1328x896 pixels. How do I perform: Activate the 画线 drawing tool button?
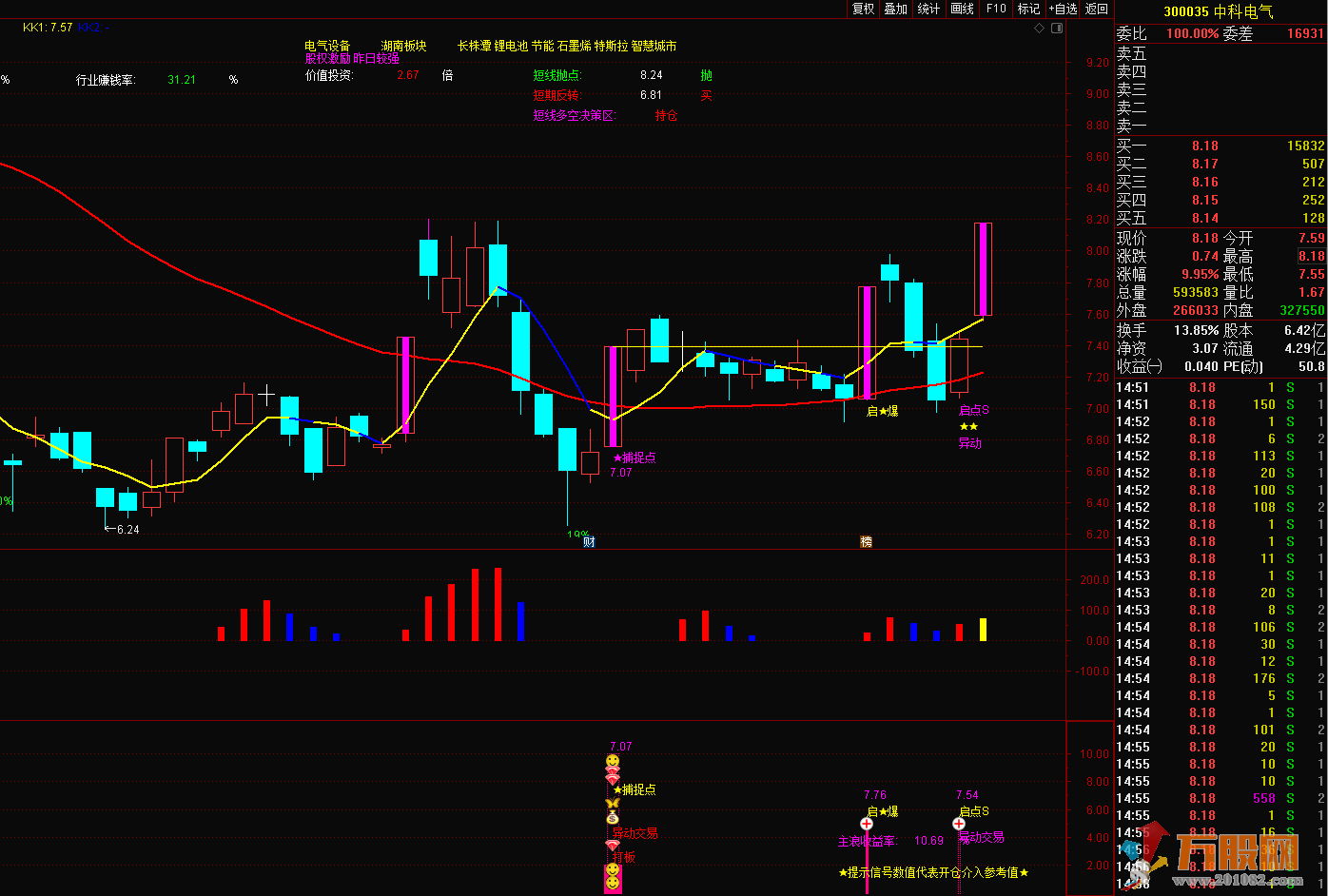click(x=963, y=9)
